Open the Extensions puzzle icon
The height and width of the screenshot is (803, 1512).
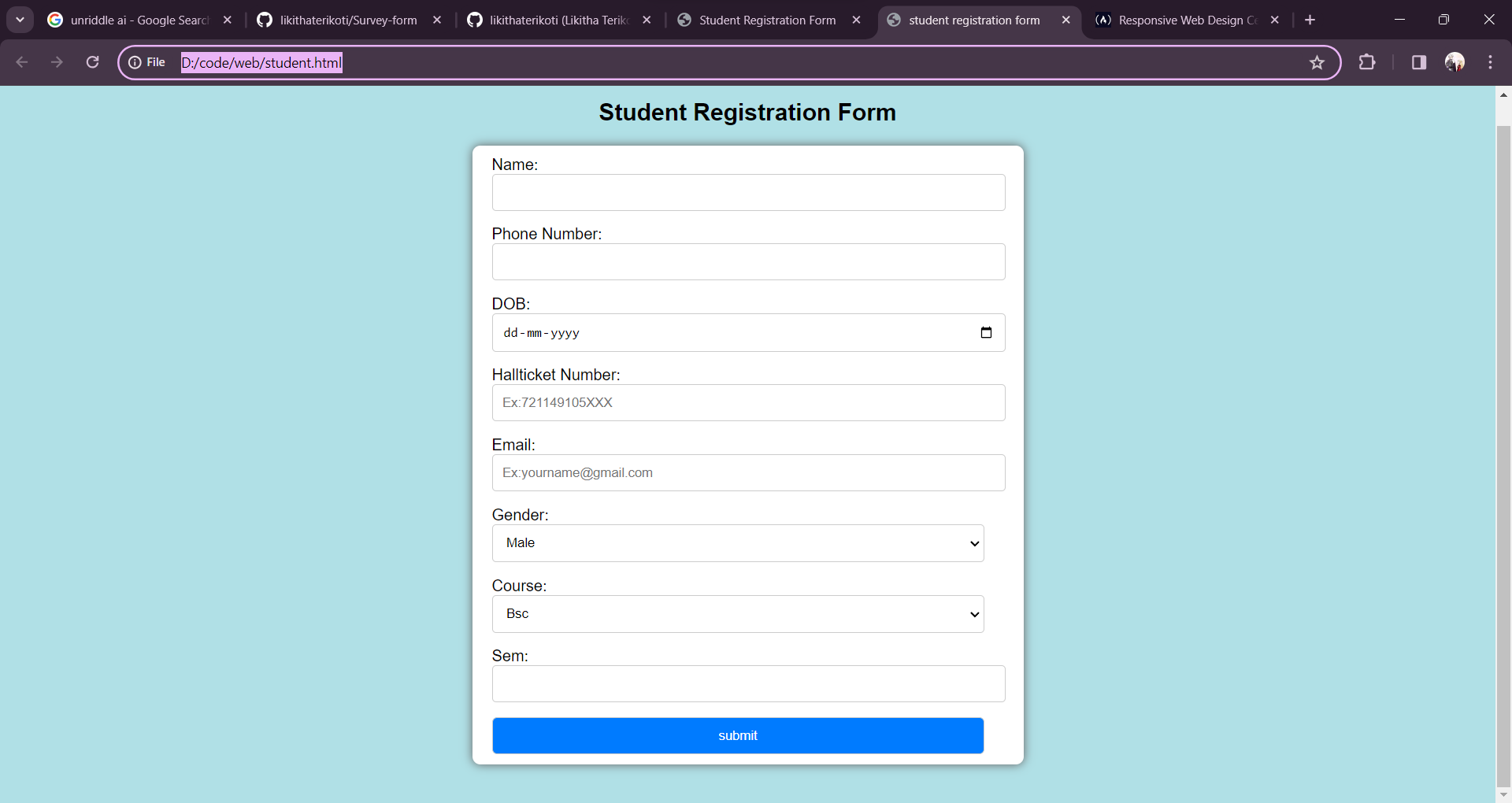pos(1367,62)
